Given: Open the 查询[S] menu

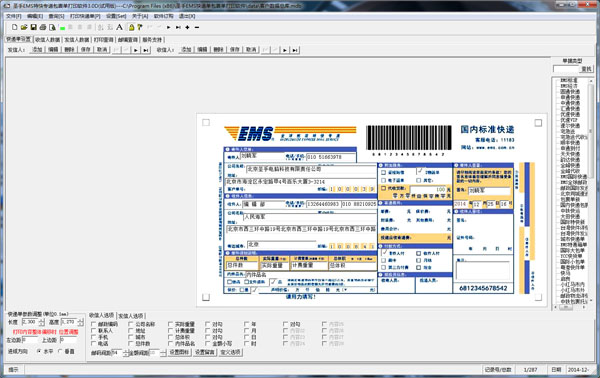Looking at the screenshot, I should [56, 16].
